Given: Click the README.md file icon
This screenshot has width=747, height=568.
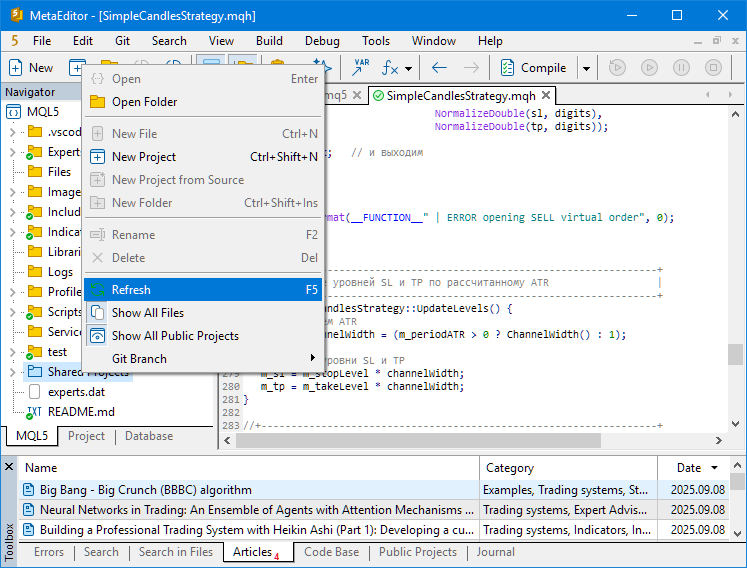Looking at the screenshot, I should pos(34,411).
